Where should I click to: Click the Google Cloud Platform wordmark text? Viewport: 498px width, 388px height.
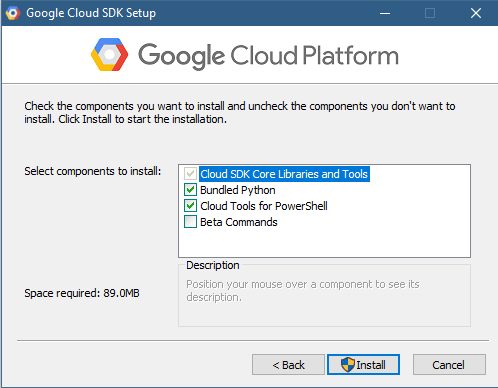point(268,56)
